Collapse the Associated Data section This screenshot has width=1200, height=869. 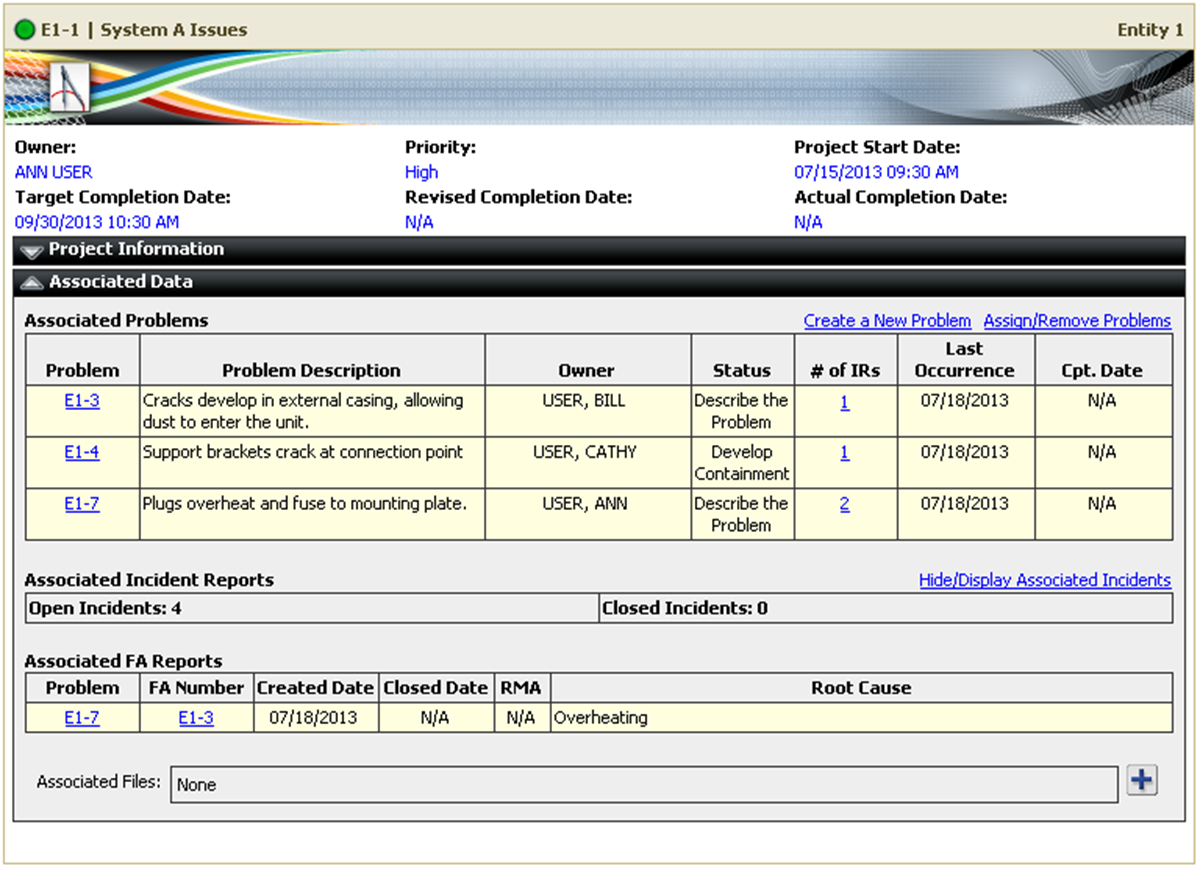coord(32,283)
